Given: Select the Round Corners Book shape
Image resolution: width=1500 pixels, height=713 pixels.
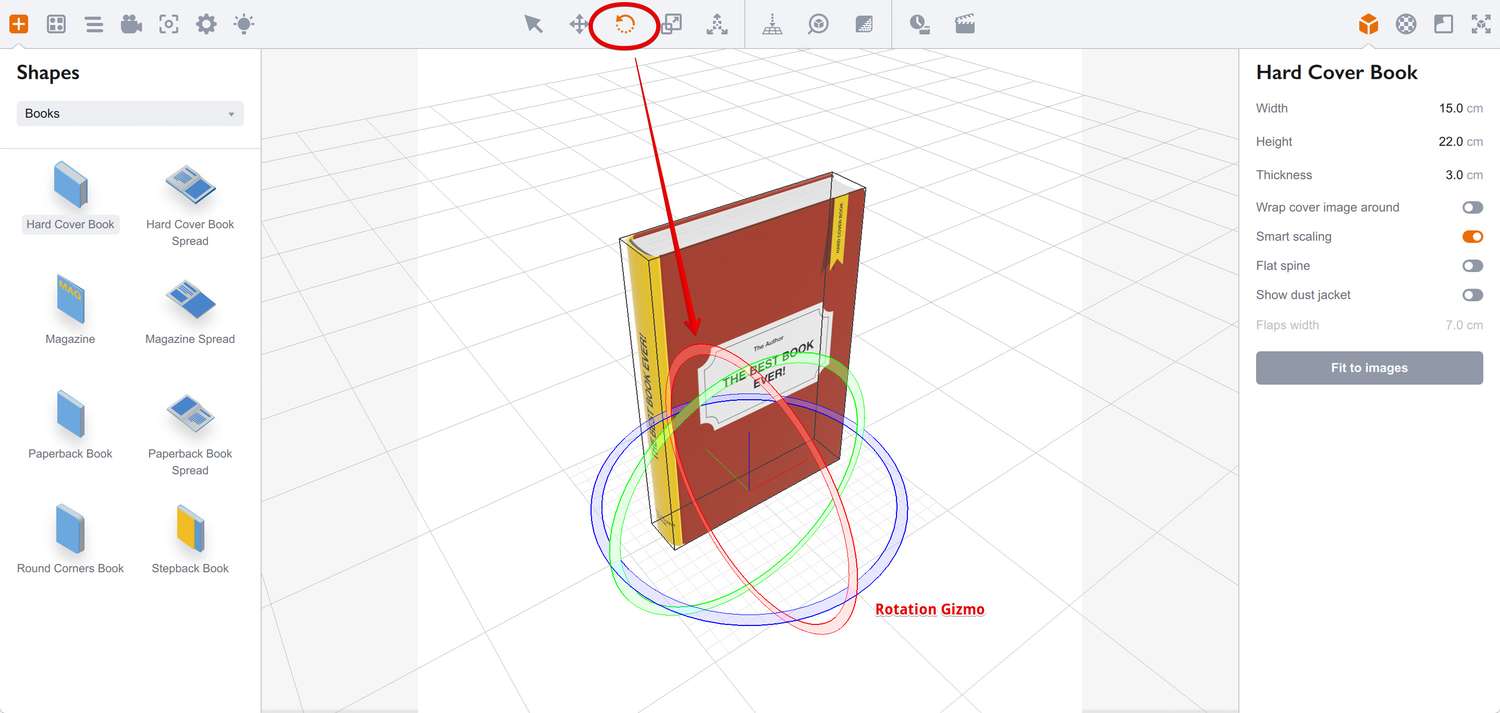Looking at the screenshot, I should coord(70,540).
